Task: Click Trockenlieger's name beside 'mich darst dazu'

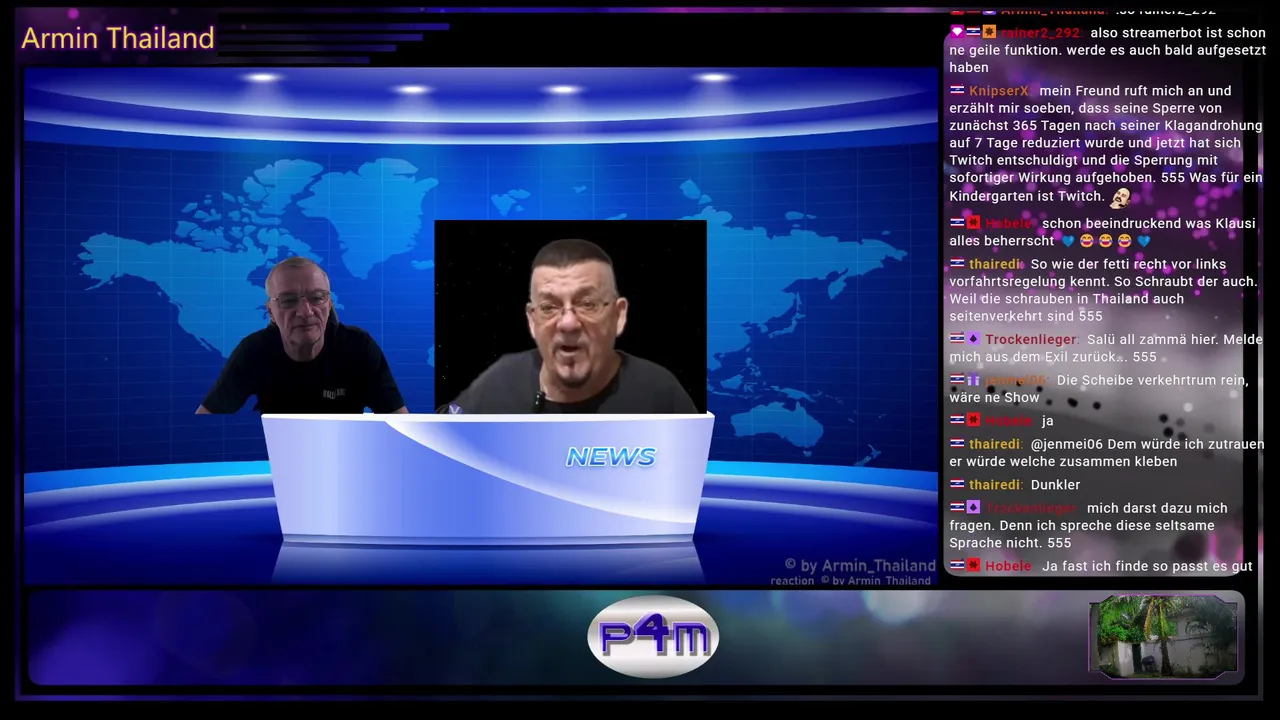Action: 1031,509
